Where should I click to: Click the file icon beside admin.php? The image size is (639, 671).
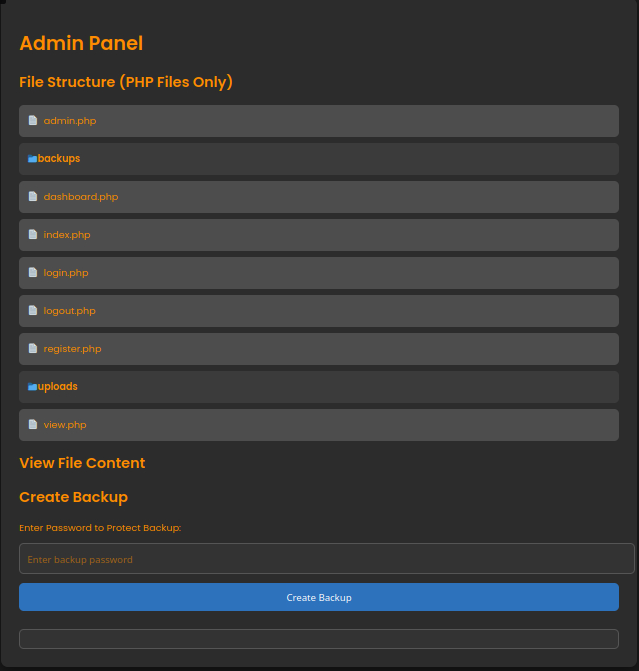click(x=33, y=121)
